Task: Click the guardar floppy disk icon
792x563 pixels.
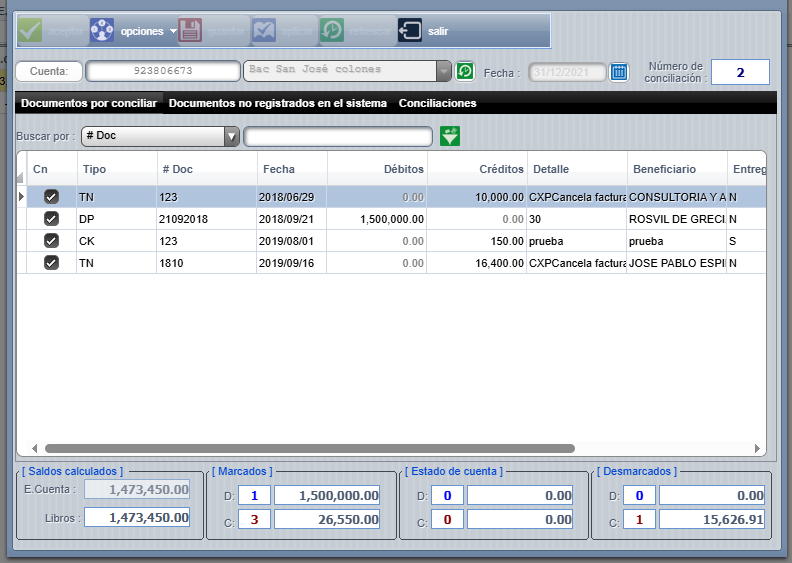Action: 190,31
